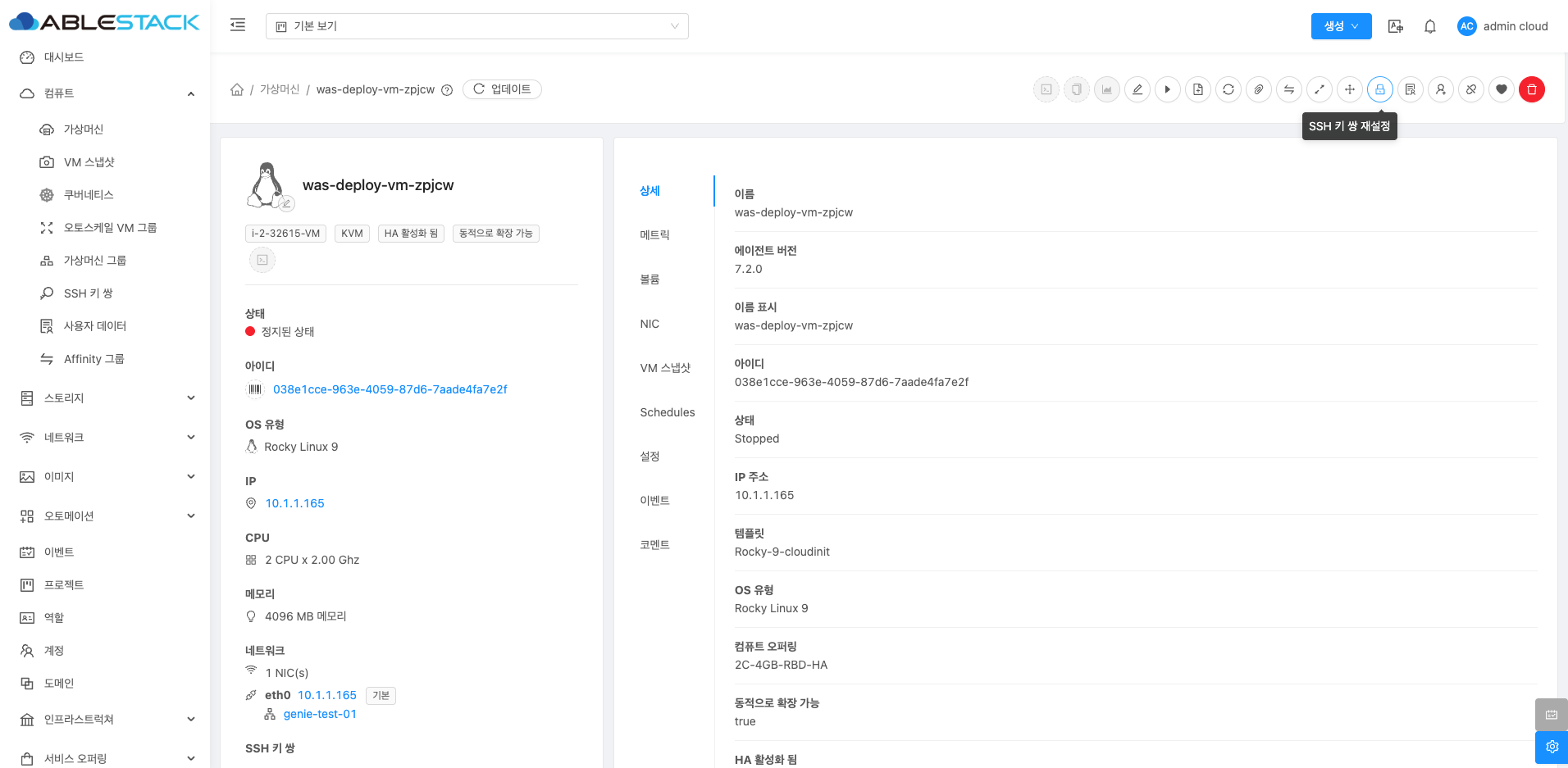Open the genie-test-01 network link
The height and width of the screenshot is (768, 1568).
click(320, 714)
